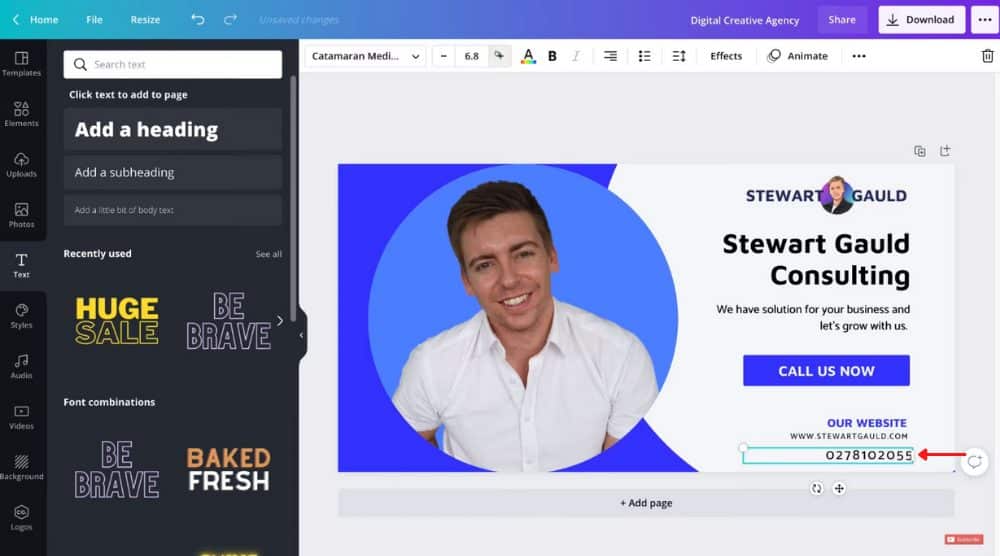Open the top-right more options menu

pos(985,20)
